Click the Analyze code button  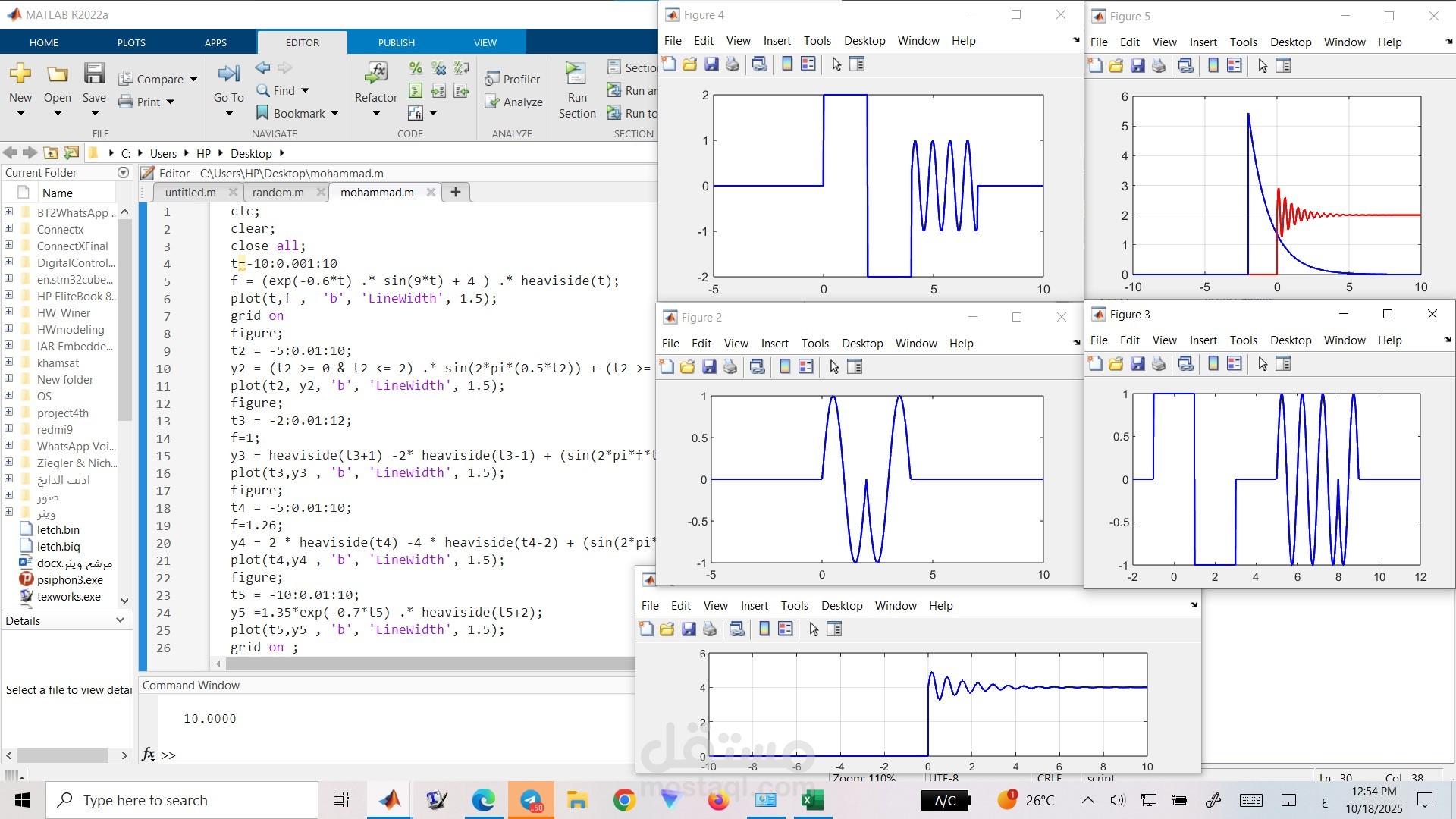pos(514,102)
